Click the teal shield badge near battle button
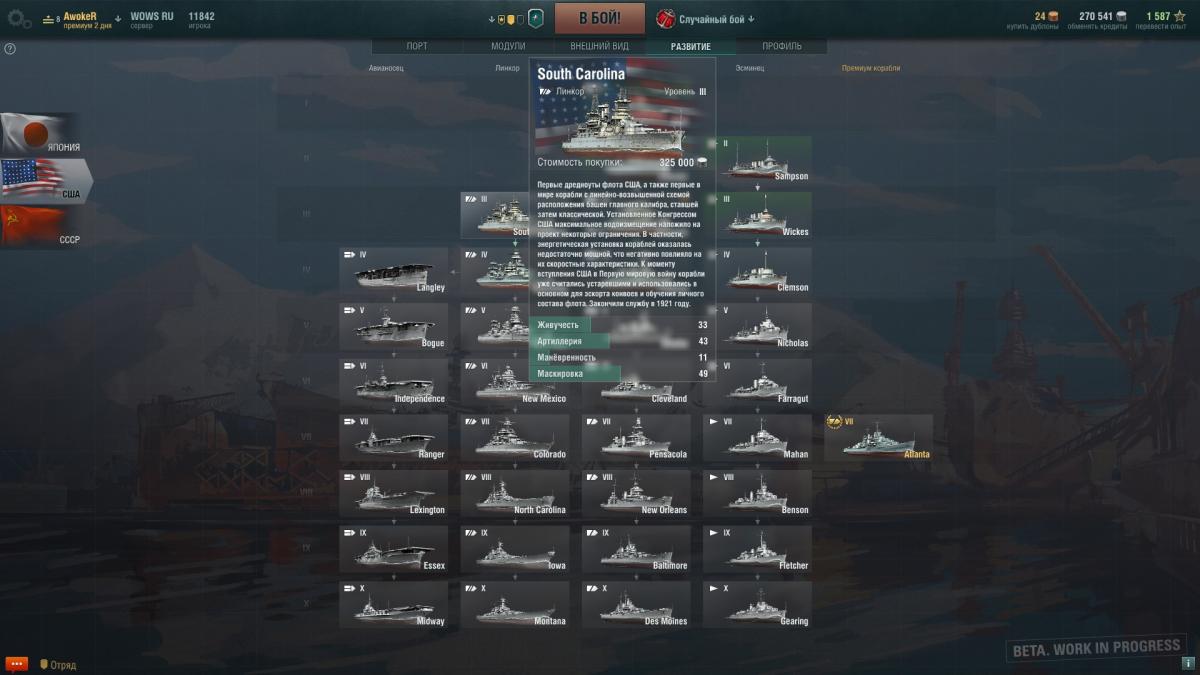 535,18
